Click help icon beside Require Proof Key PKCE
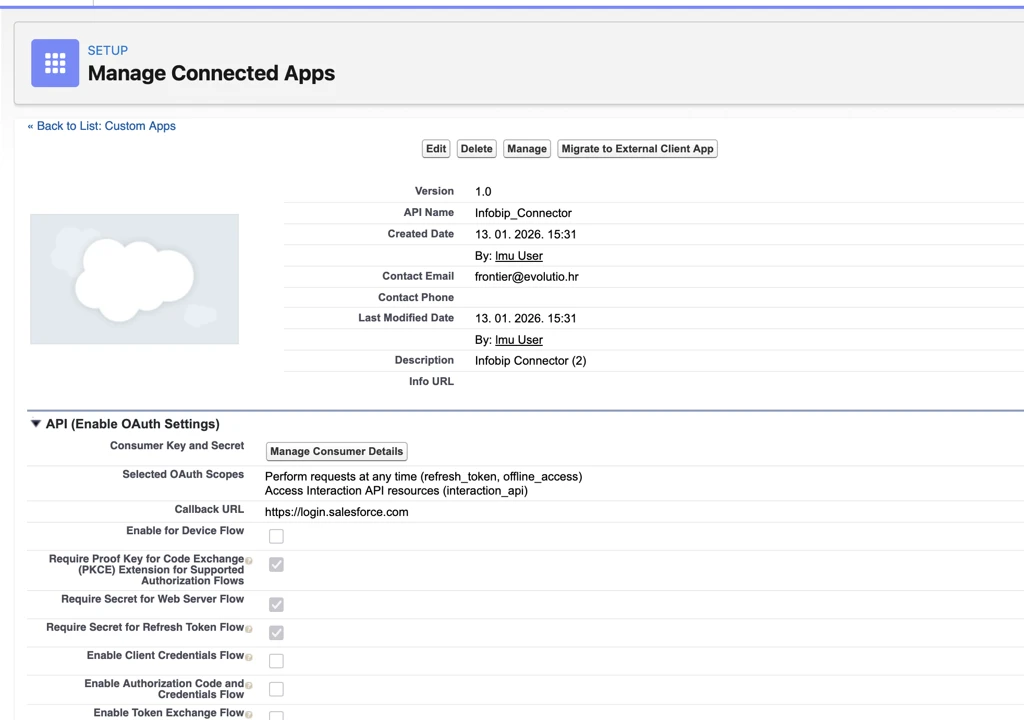 coord(249,561)
